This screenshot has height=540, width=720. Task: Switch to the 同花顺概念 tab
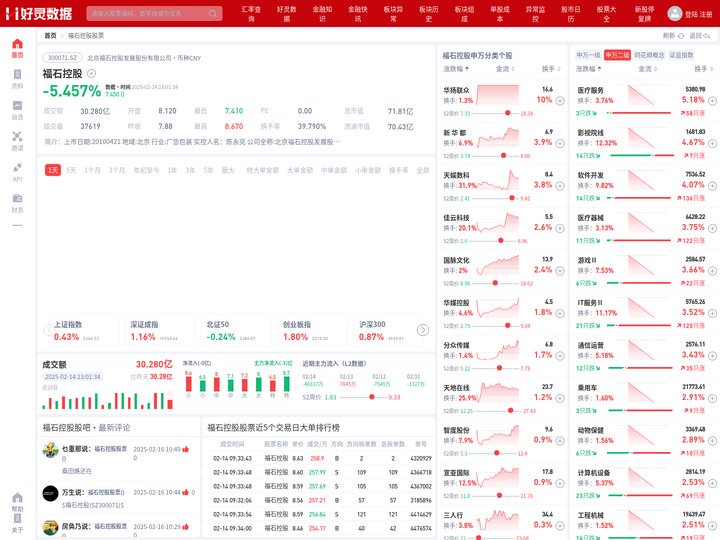coord(649,55)
